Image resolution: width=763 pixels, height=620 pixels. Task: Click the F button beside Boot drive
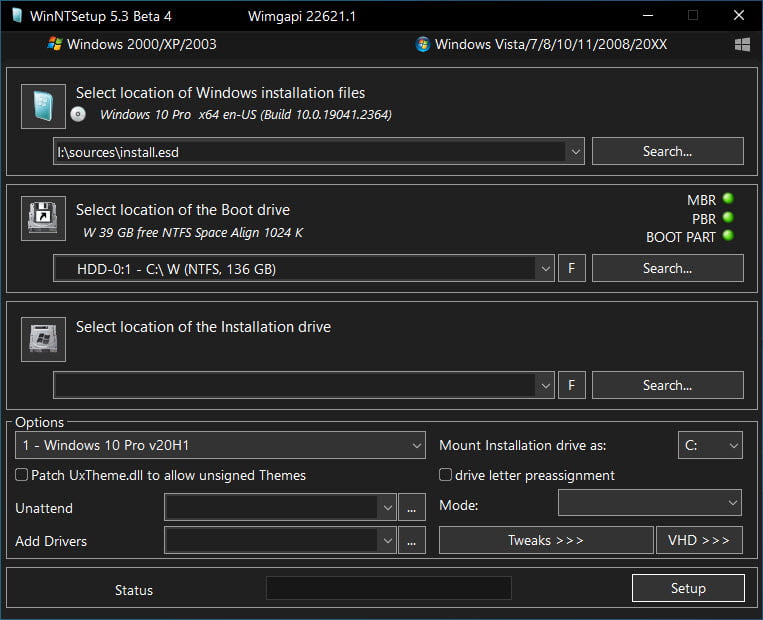coord(572,268)
